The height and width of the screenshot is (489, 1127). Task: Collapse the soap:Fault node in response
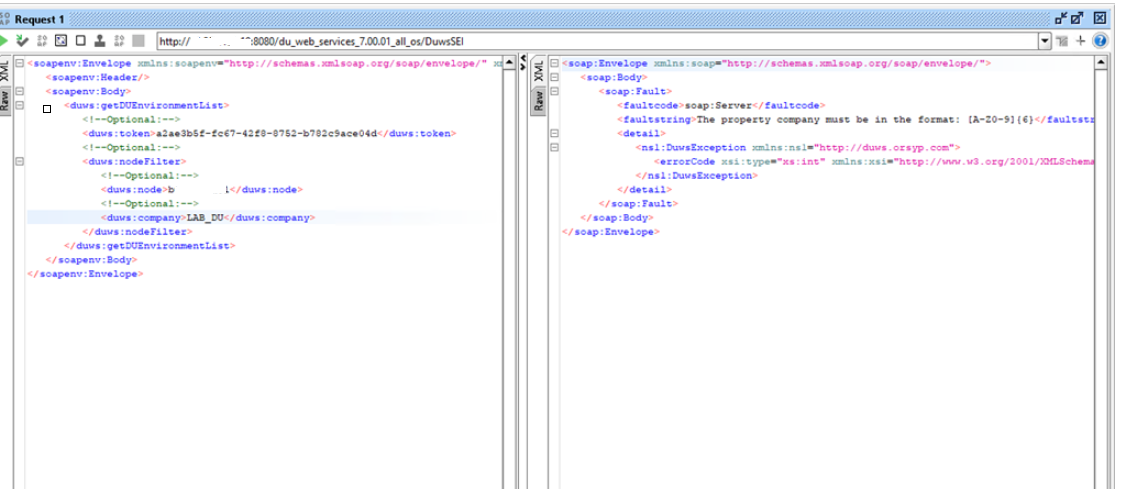coord(555,91)
